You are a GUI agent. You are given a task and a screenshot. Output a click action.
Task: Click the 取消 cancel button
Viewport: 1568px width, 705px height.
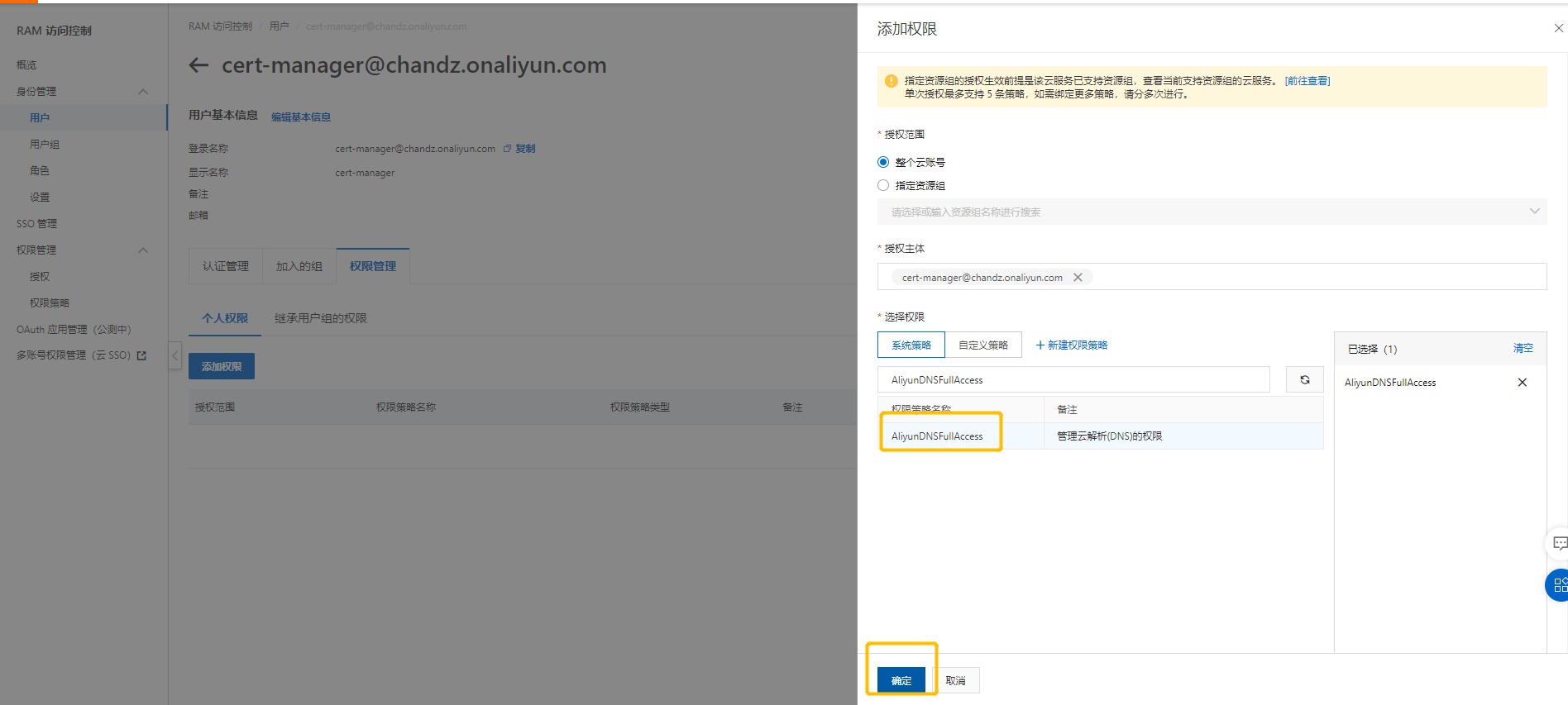(x=956, y=680)
